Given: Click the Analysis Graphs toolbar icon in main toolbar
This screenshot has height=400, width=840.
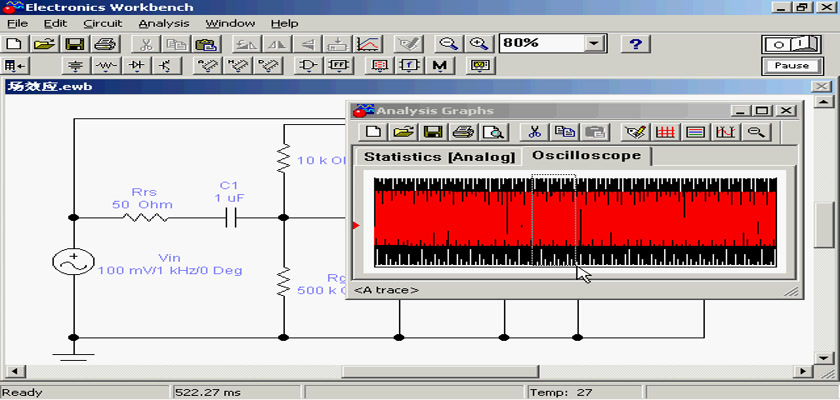Looking at the screenshot, I should pyautogui.click(x=369, y=44).
